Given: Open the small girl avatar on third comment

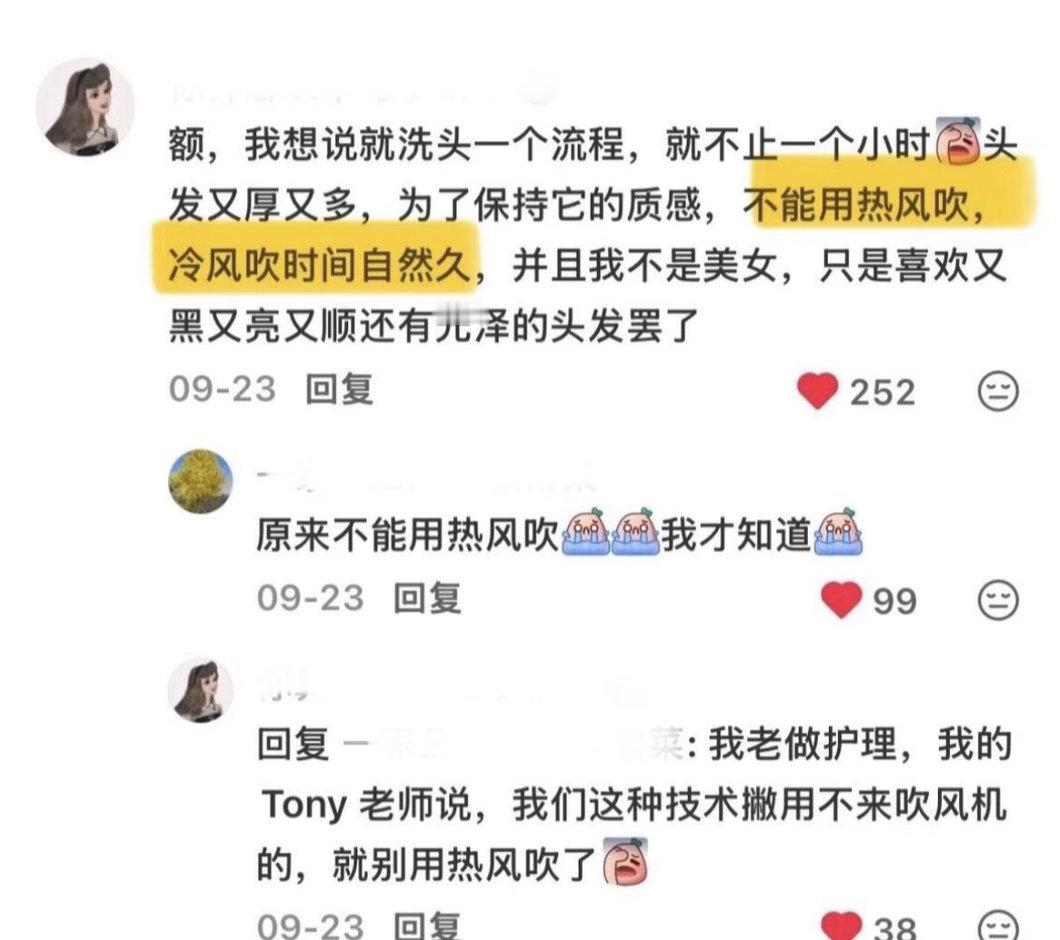Looking at the screenshot, I should click(x=201, y=690).
